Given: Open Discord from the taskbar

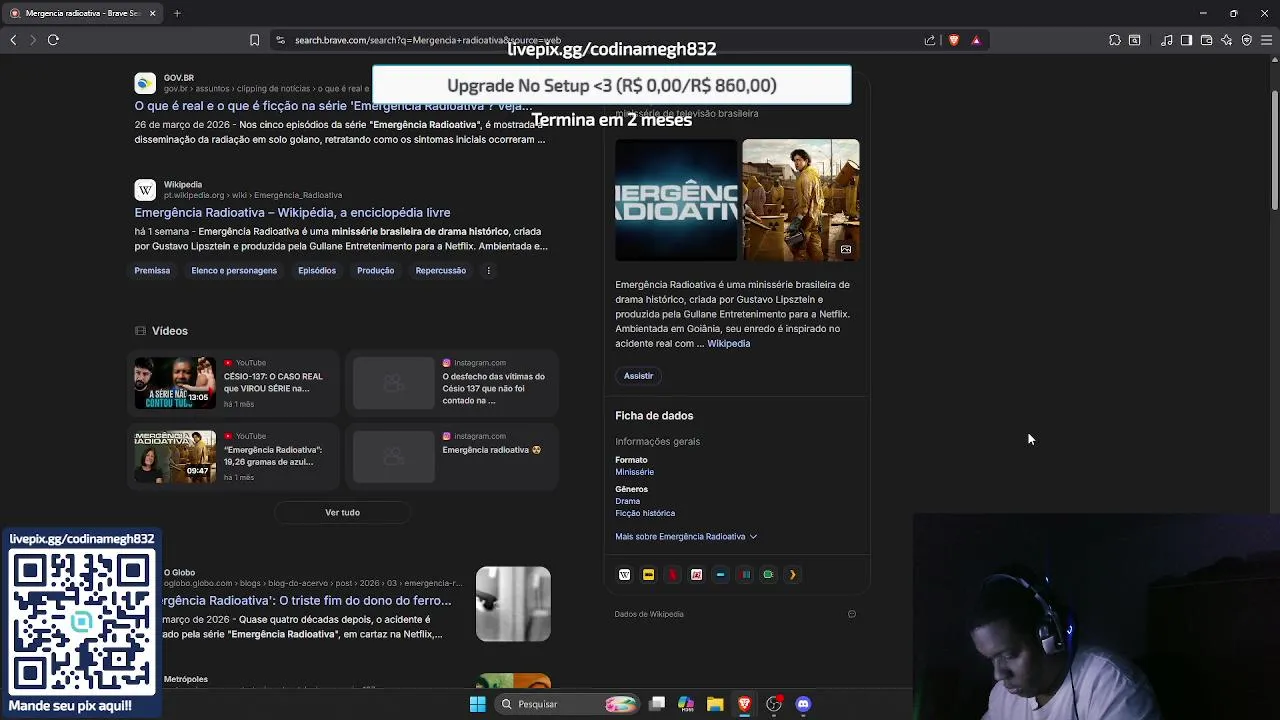Looking at the screenshot, I should click(x=803, y=704).
